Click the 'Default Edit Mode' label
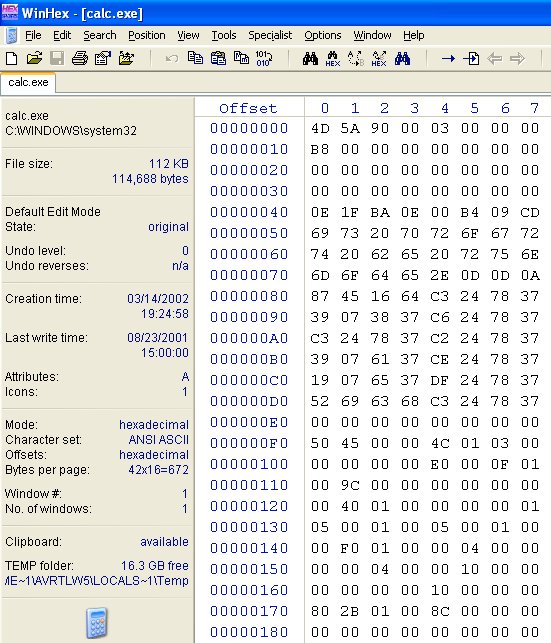 pos(53,212)
